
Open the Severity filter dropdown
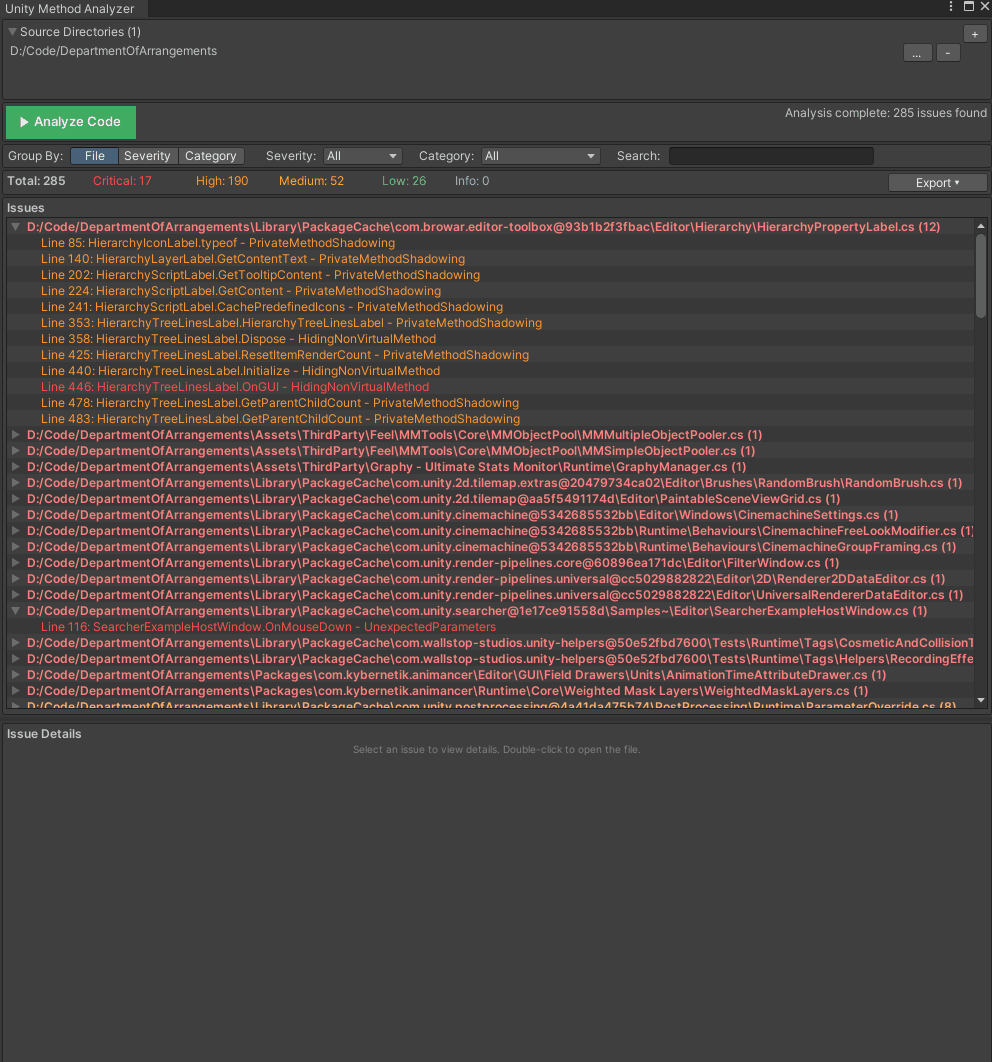tap(362, 156)
